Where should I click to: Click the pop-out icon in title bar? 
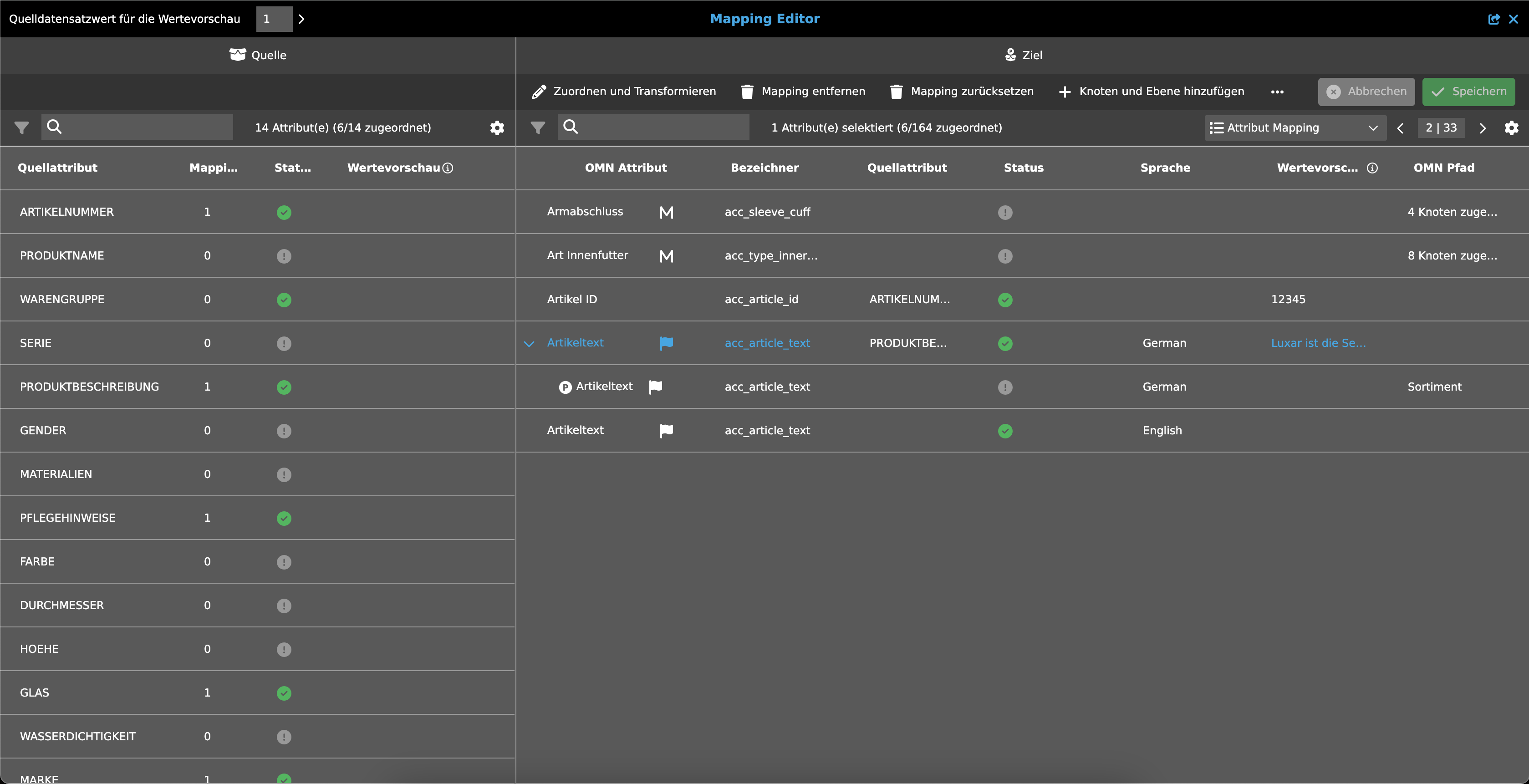point(1493,19)
